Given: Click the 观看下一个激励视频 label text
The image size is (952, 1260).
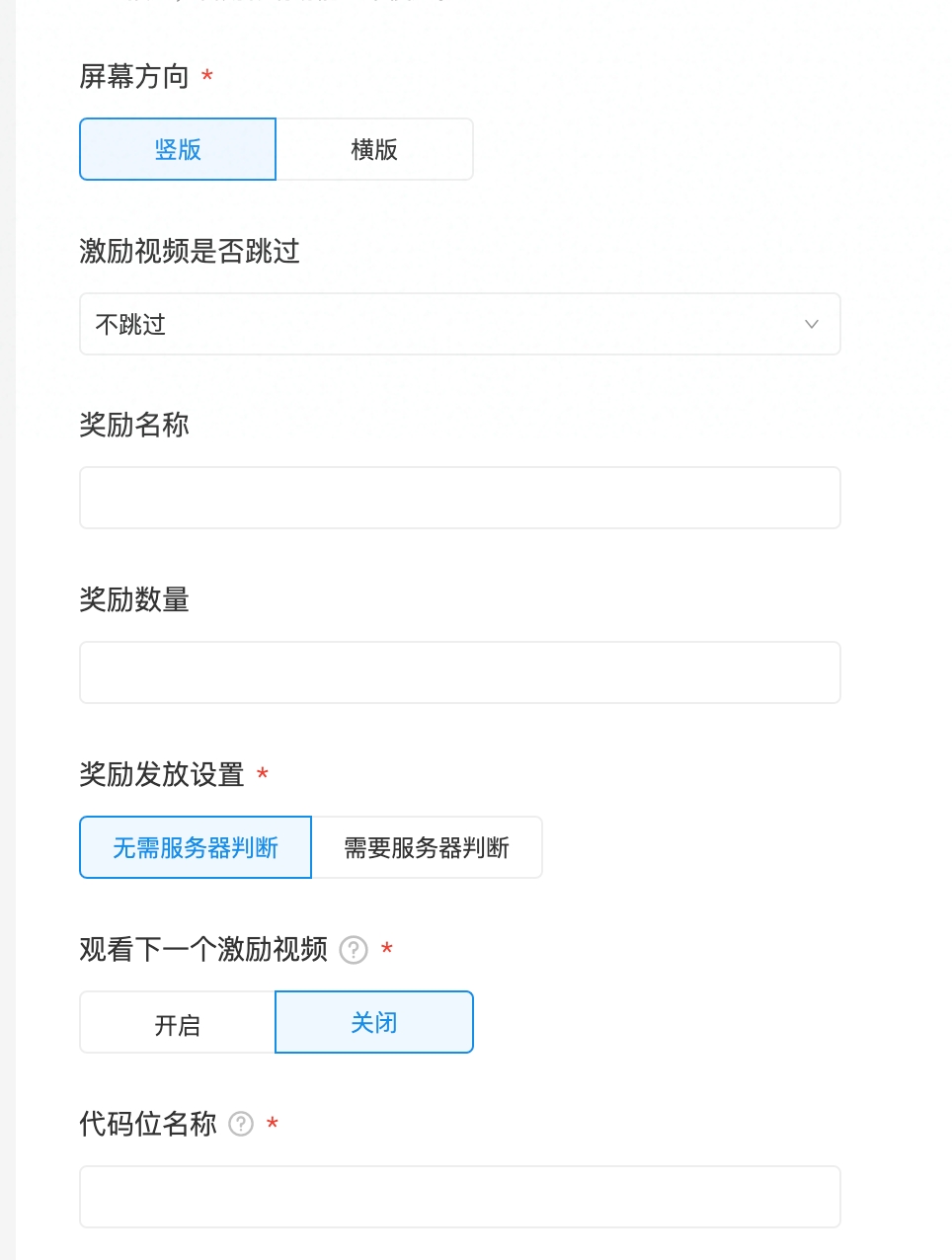Looking at the screenshot, I should point(203,949).
